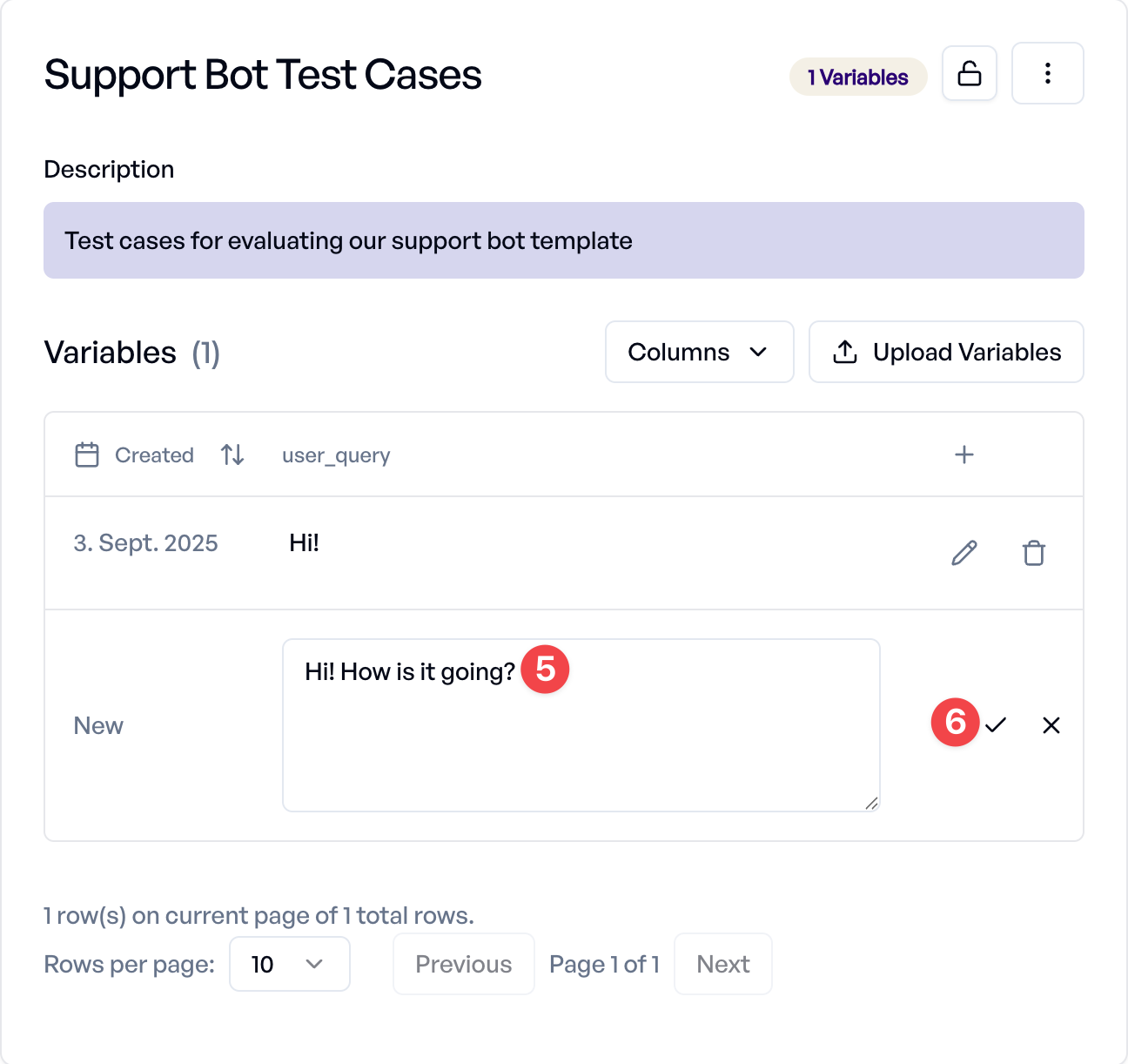Click the description text box
The image size is (1128, 1064).
pos(564,240)
